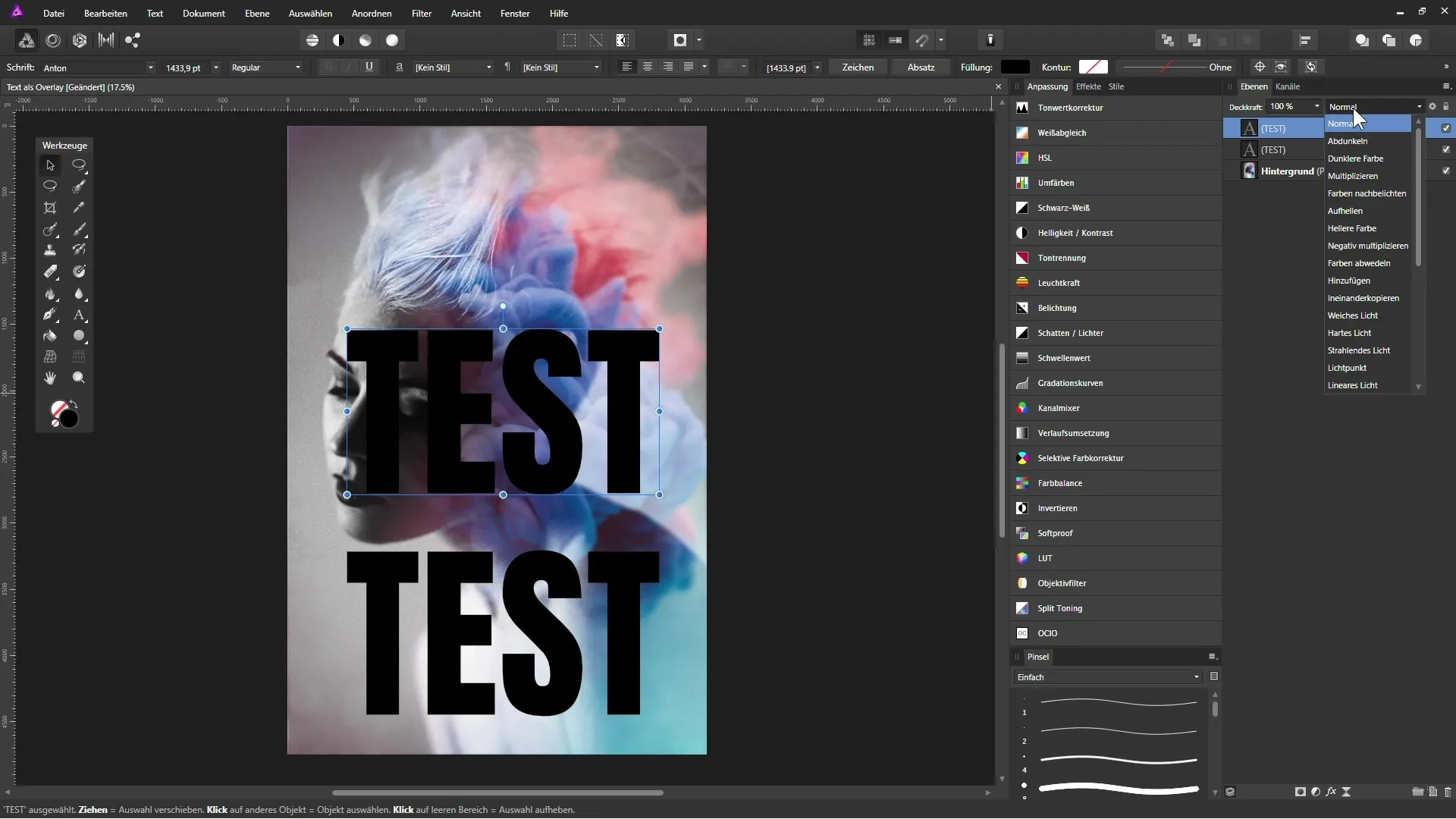This screenshot has width=1456, height=819.
Task: Click the Absatz paragraph button
Action: pyautogui.click(x=921, y=67)
